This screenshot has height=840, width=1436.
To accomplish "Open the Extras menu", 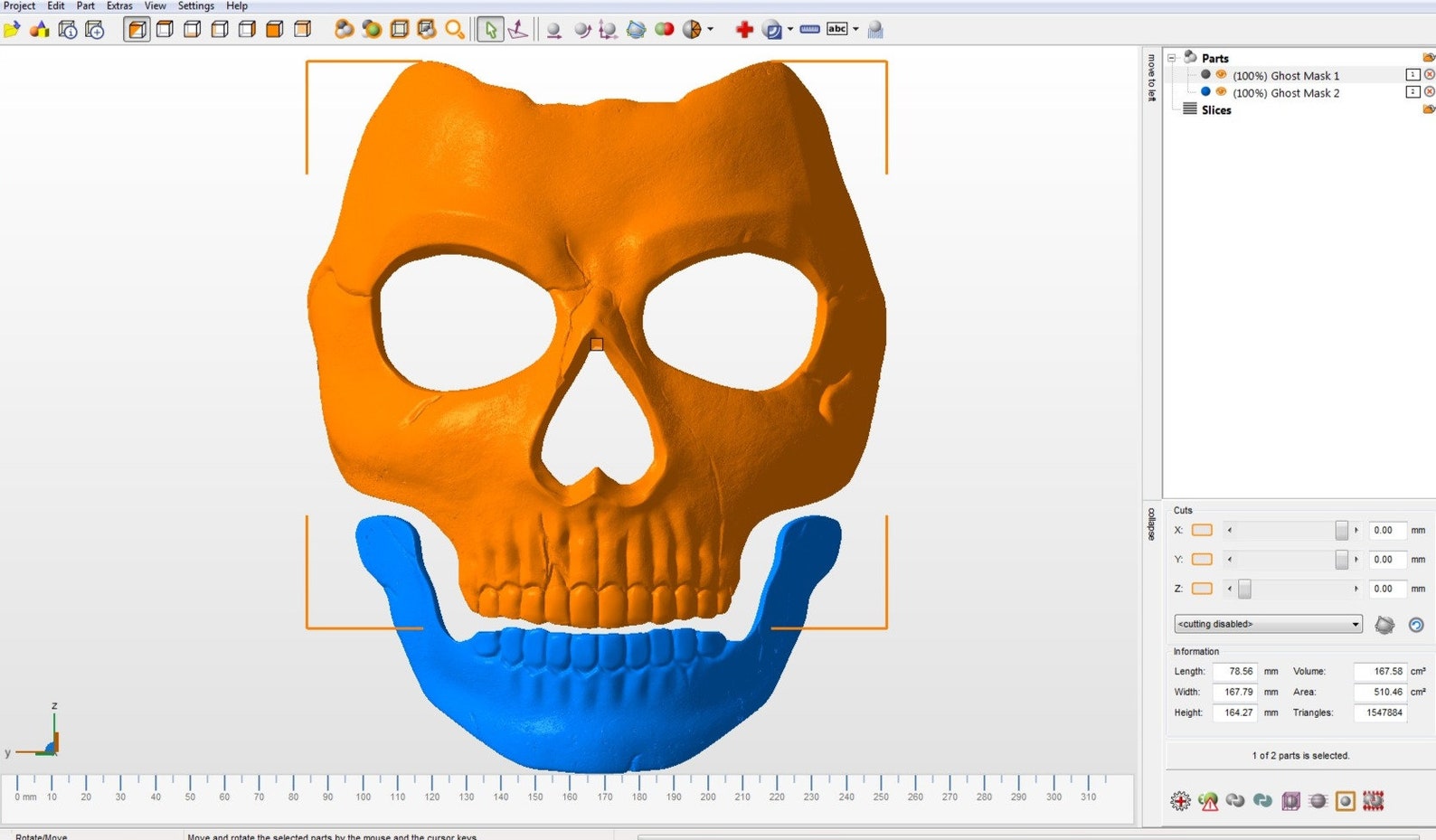I will click(x=119, y=5).
